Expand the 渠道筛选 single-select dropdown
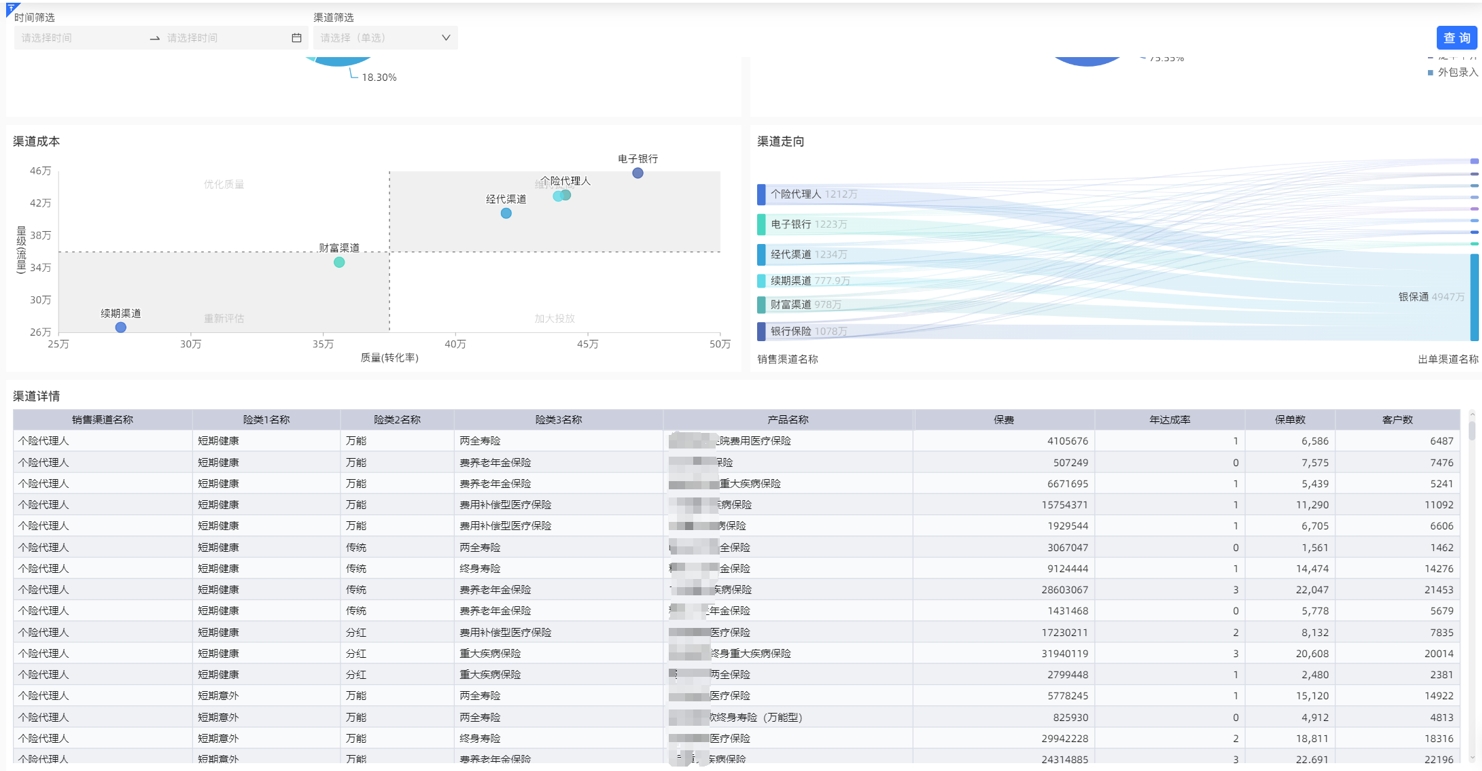The height and width of the screenshot is (771, 1482). tap(385, 38)
